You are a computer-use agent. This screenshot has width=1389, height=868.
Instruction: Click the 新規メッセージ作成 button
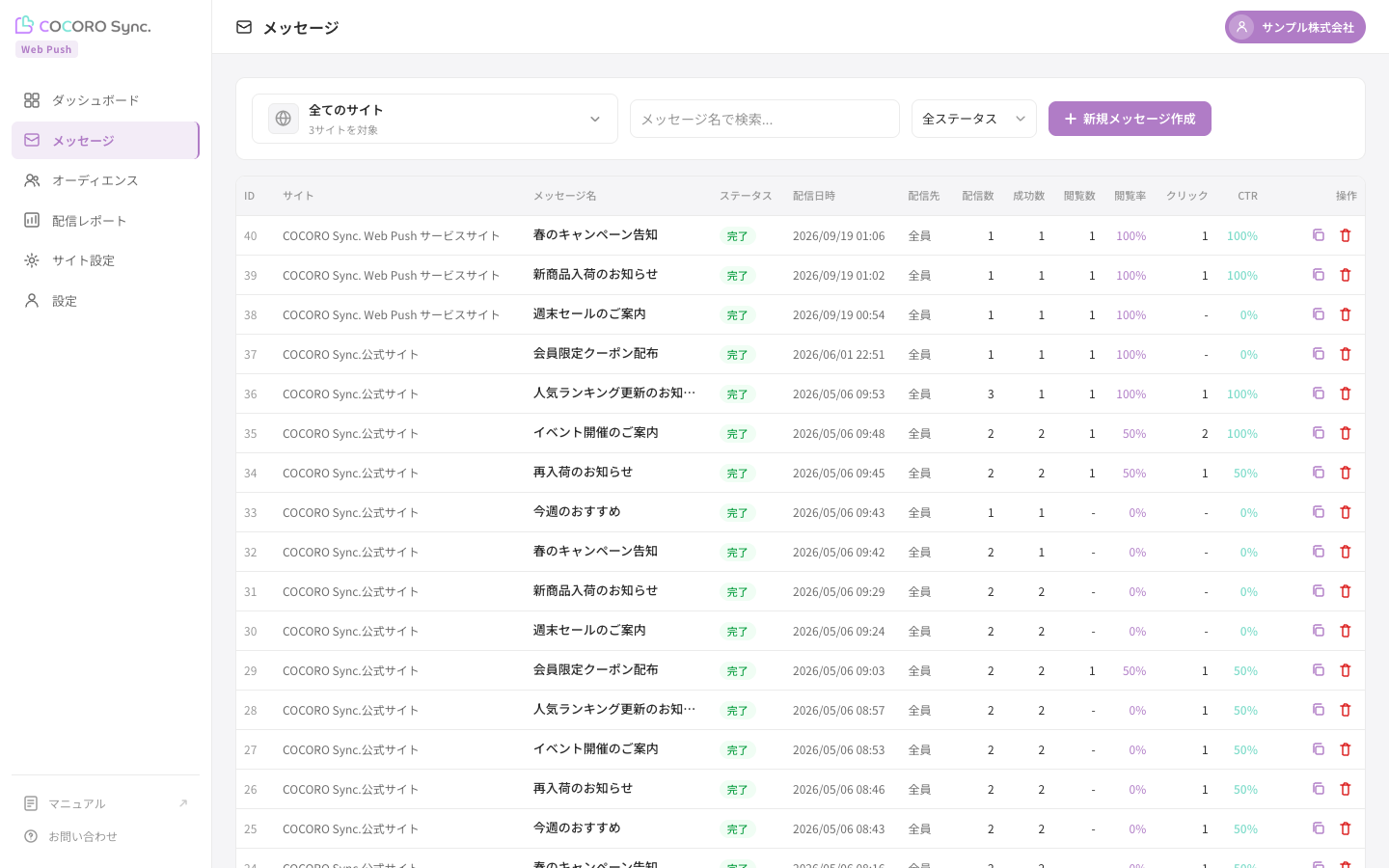coord(1130,119)
